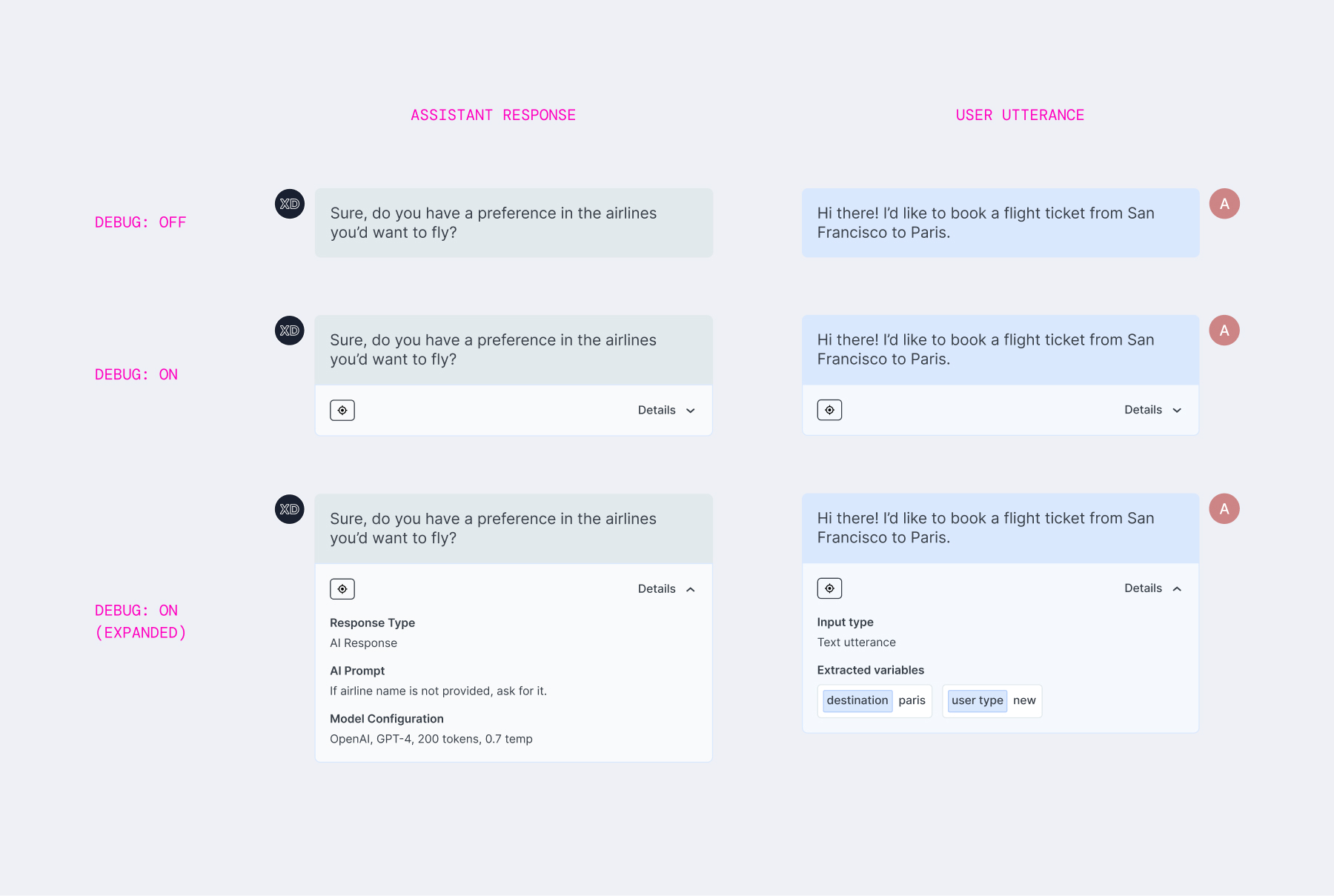Click target icon in collapsed assistant details bar
This screenshot has width=1334, height=896.
pos(342,410)
